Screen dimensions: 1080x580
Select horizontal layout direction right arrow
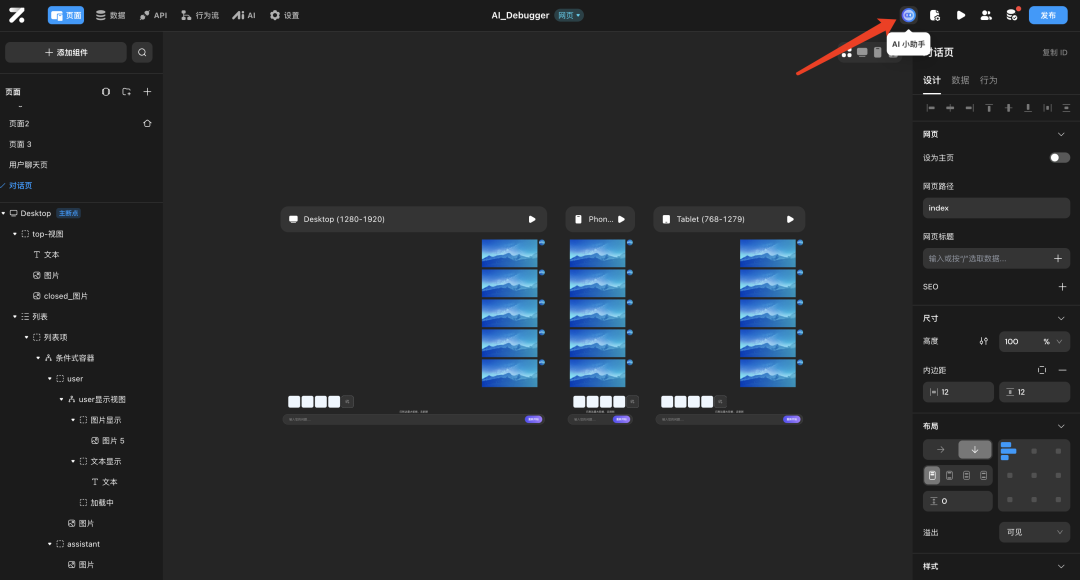point(940,450)
